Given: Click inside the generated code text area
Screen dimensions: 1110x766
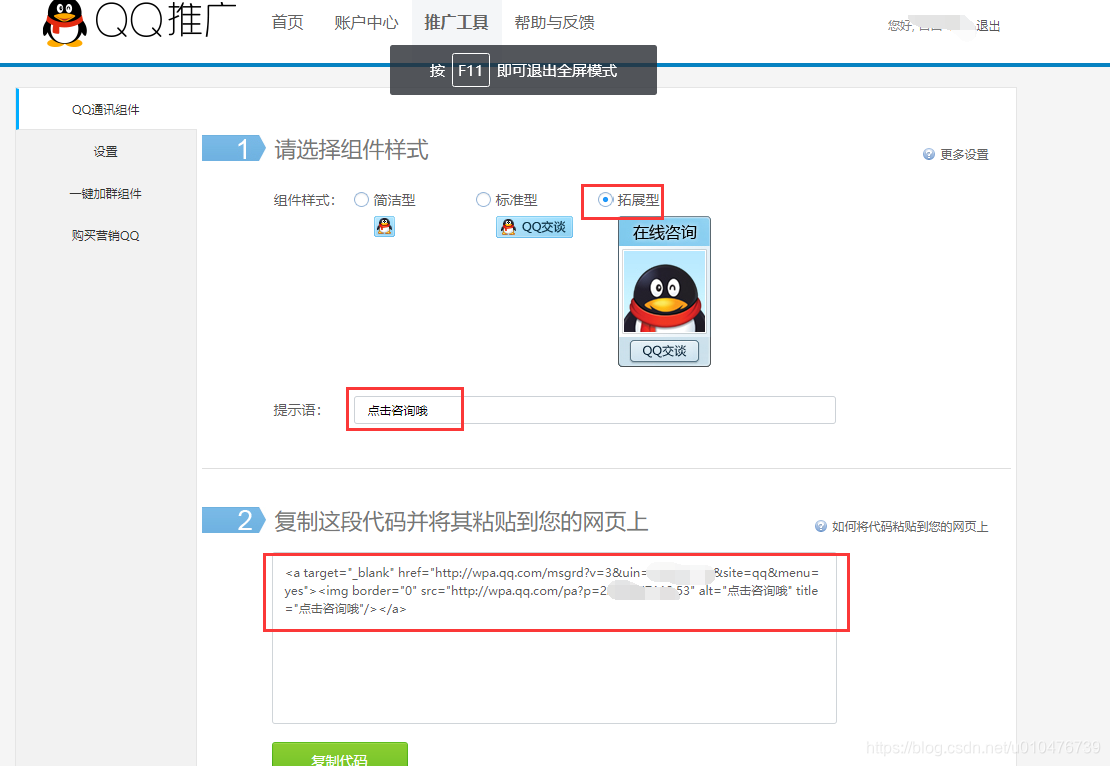Looking at the screenshot, I should point(554,639).
